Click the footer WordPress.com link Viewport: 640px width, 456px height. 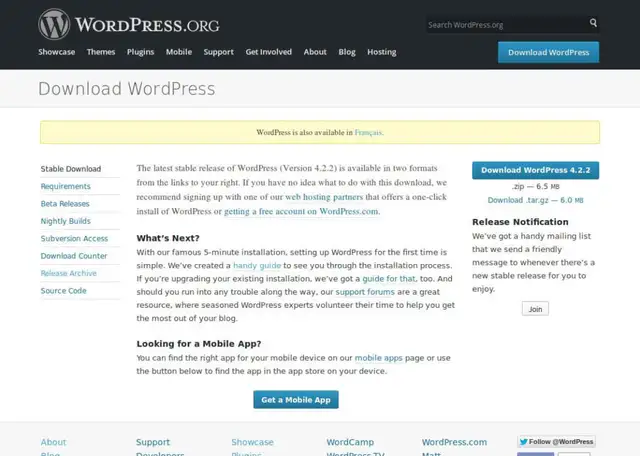[454, 442]
